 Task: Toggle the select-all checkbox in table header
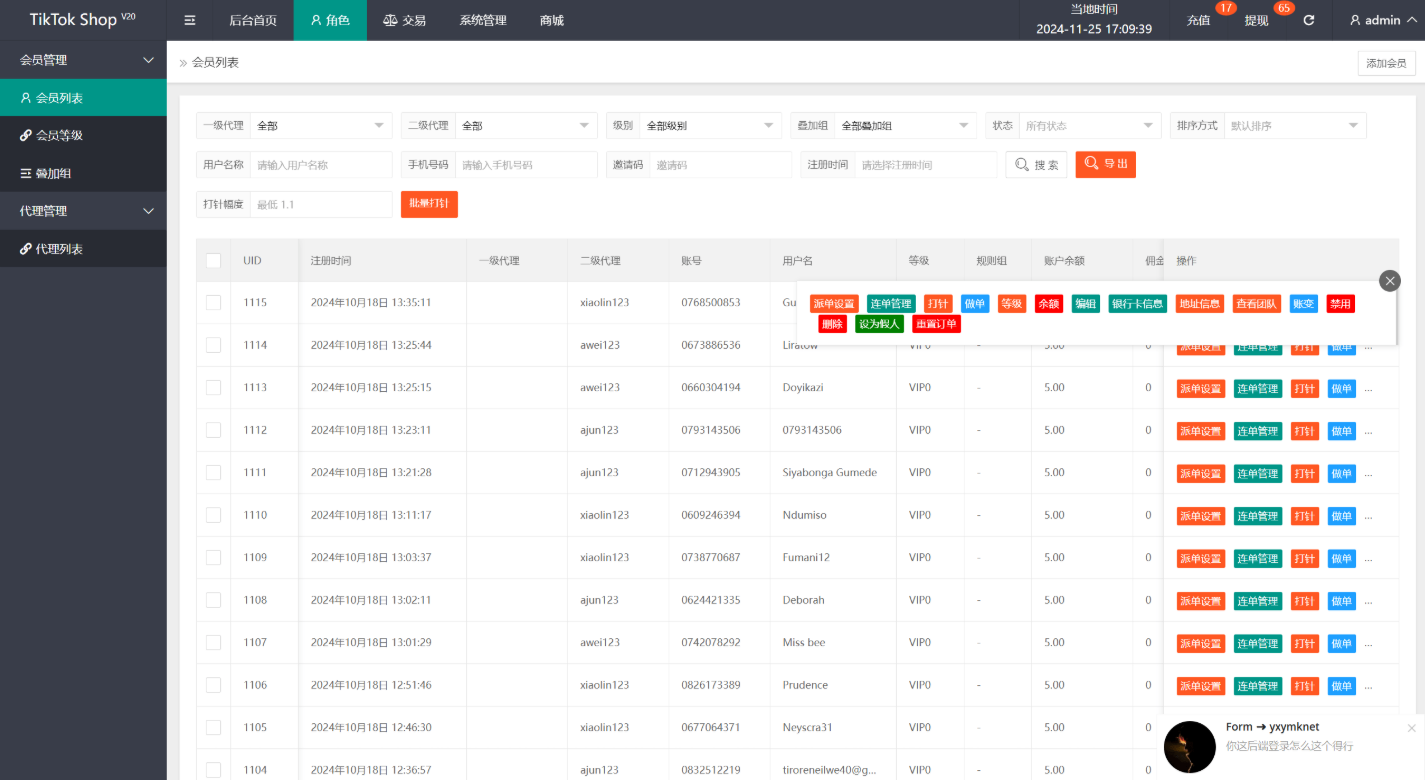click(213, 261)
